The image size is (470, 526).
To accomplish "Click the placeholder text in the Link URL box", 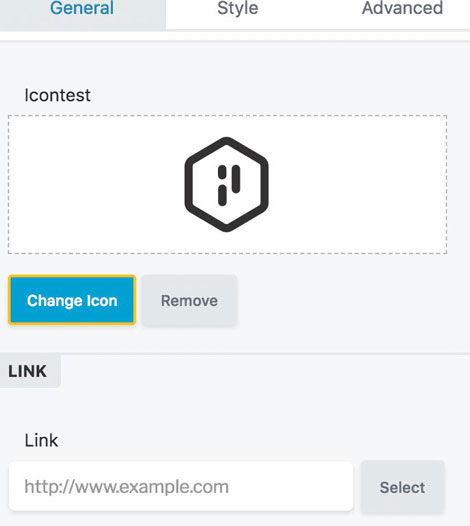I will [x=126, y=486].
